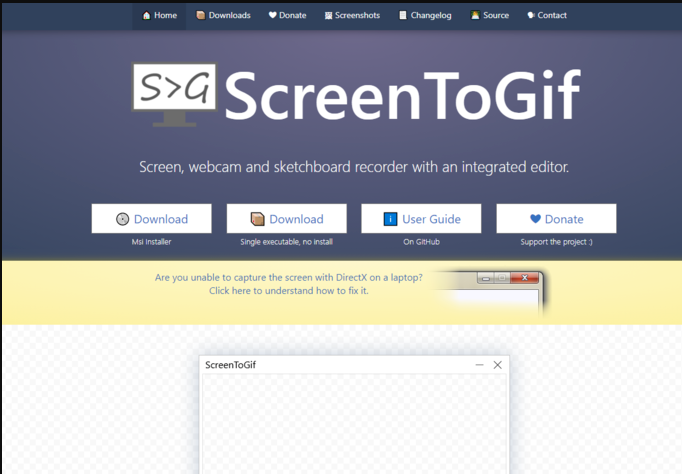Click the blue heart on Donate button
This screenshot has height=474, width=682.
tap(535, 219)
